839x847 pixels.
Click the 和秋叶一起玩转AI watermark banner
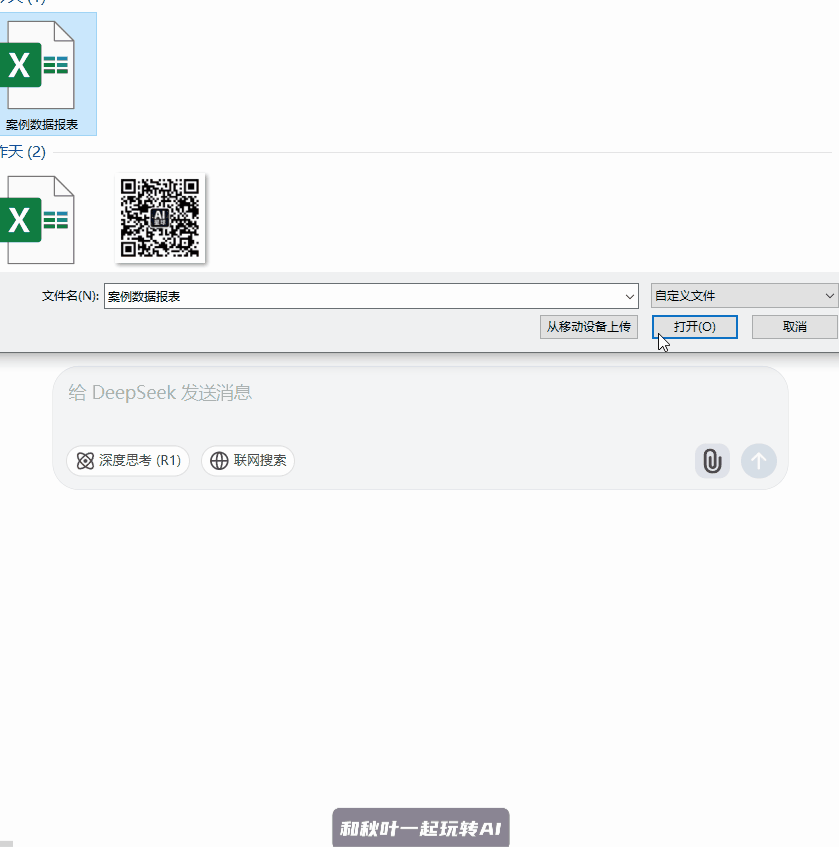[420, 828]
